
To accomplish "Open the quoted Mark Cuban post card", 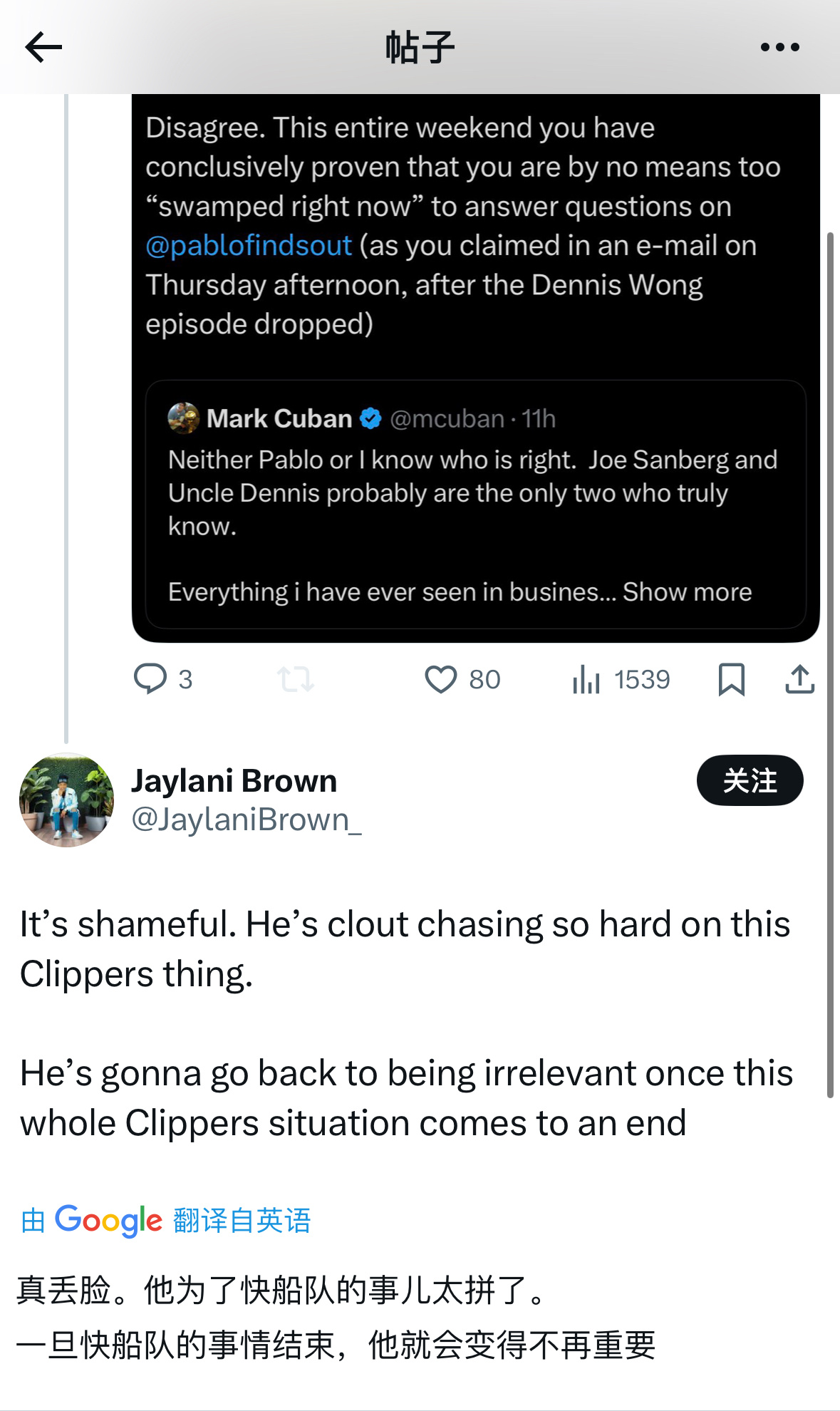I will pos(475,504).
